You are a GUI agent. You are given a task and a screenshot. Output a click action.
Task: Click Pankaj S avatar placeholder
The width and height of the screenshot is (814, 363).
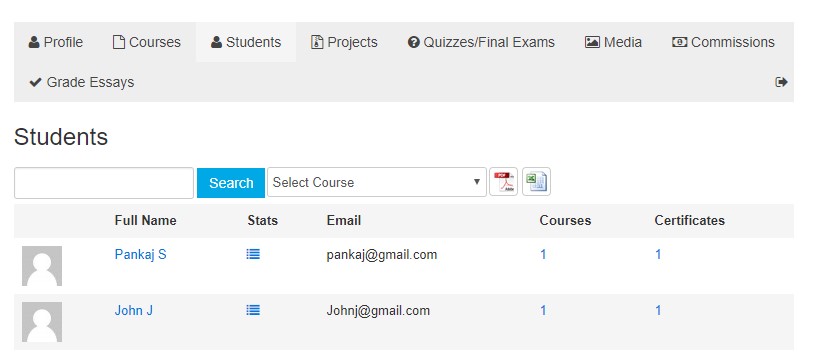42,266
